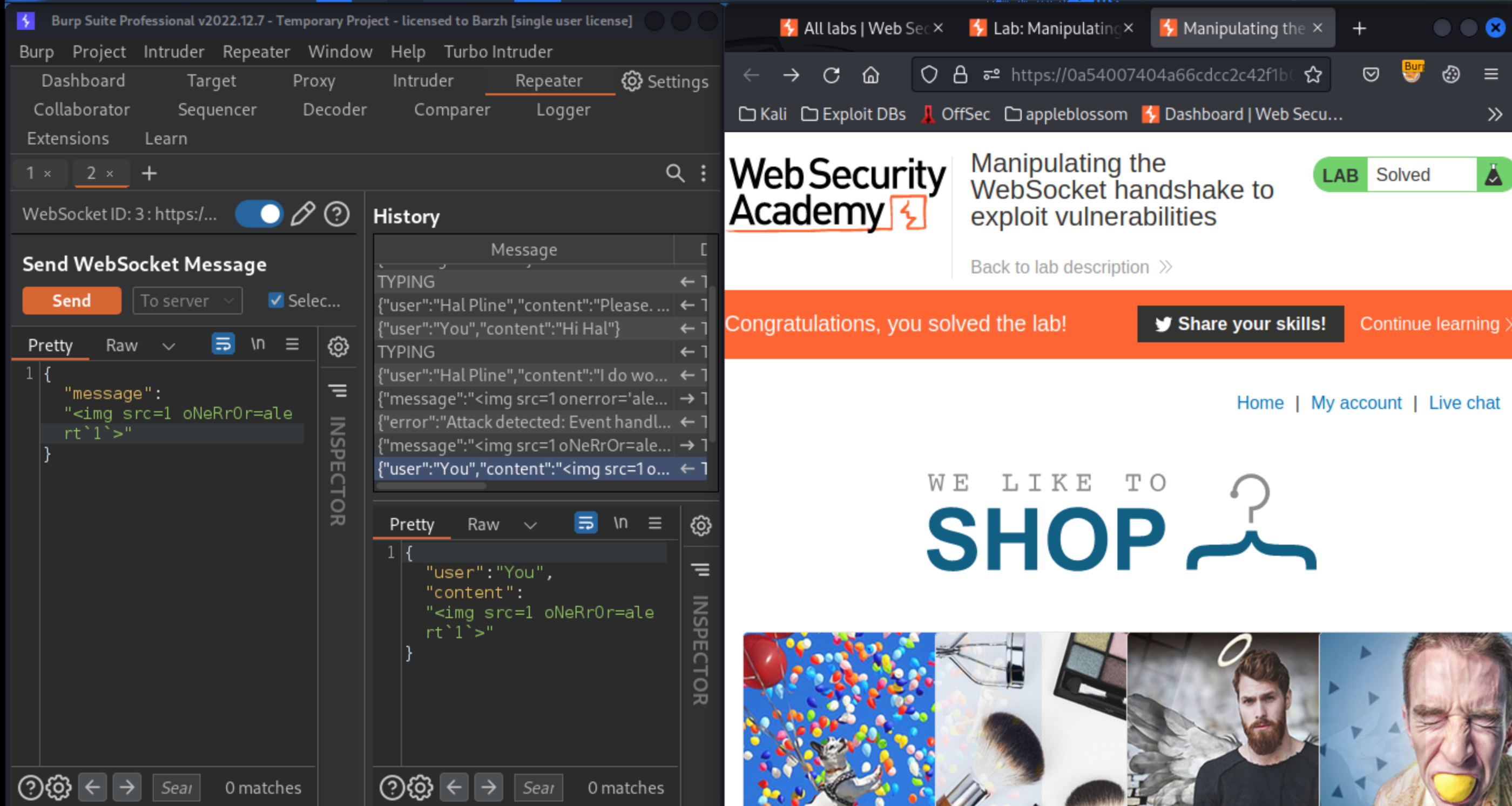Open search settings gear below the send editor
Image resolution: width=1512 pixels, height=806 pixels.
59,788
